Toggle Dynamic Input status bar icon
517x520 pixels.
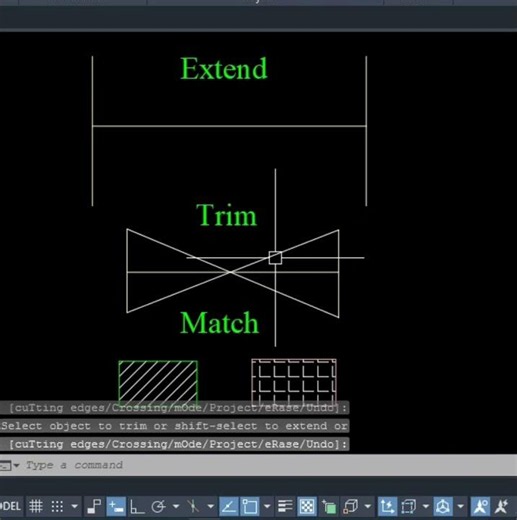point(116,507)
